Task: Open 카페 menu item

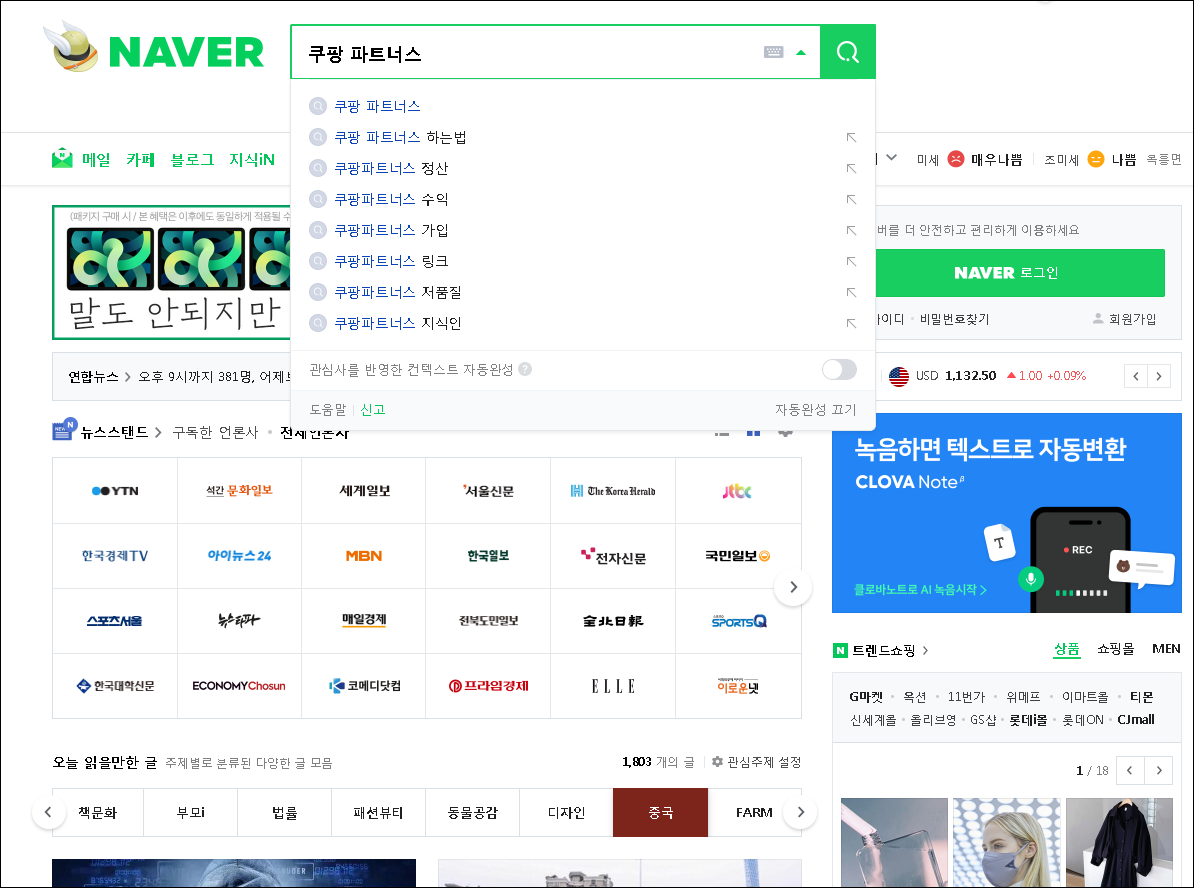Action: tap(140, 159)
